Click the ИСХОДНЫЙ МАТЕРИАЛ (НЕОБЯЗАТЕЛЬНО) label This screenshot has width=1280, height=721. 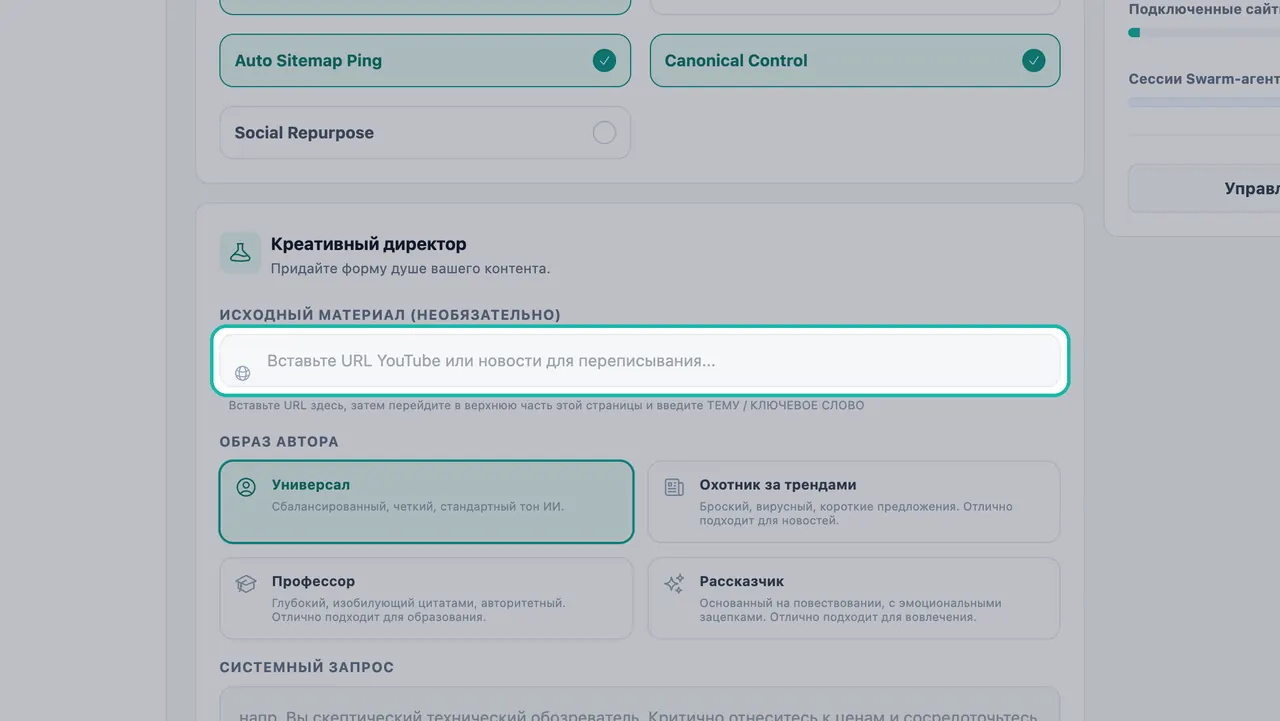pos(390,315)
